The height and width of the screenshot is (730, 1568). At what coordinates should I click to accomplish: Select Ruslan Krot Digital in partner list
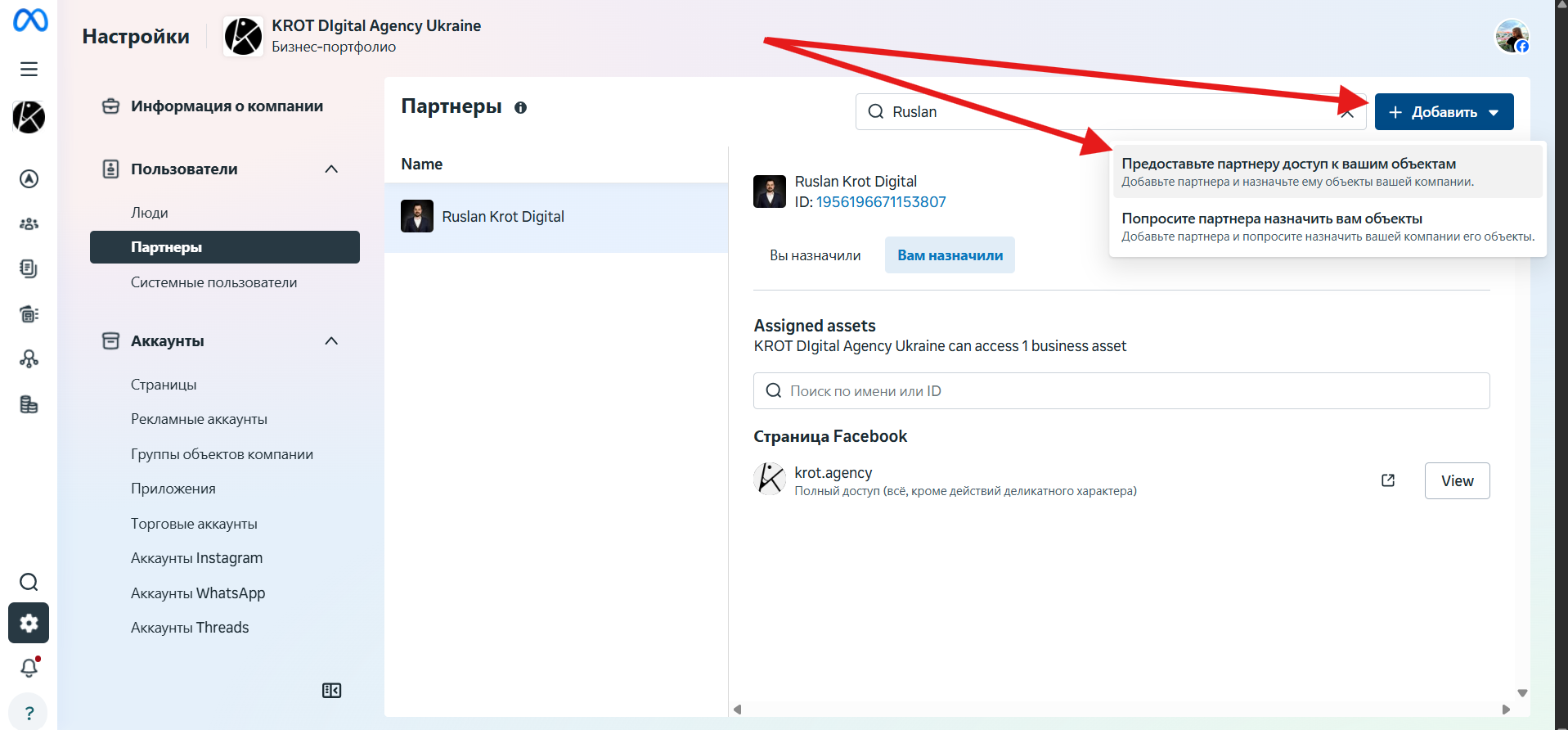click(556, 217)
